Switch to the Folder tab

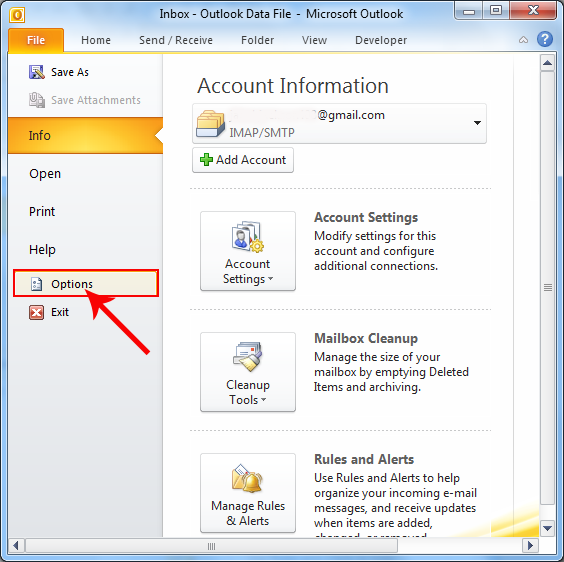coord(257,40)
